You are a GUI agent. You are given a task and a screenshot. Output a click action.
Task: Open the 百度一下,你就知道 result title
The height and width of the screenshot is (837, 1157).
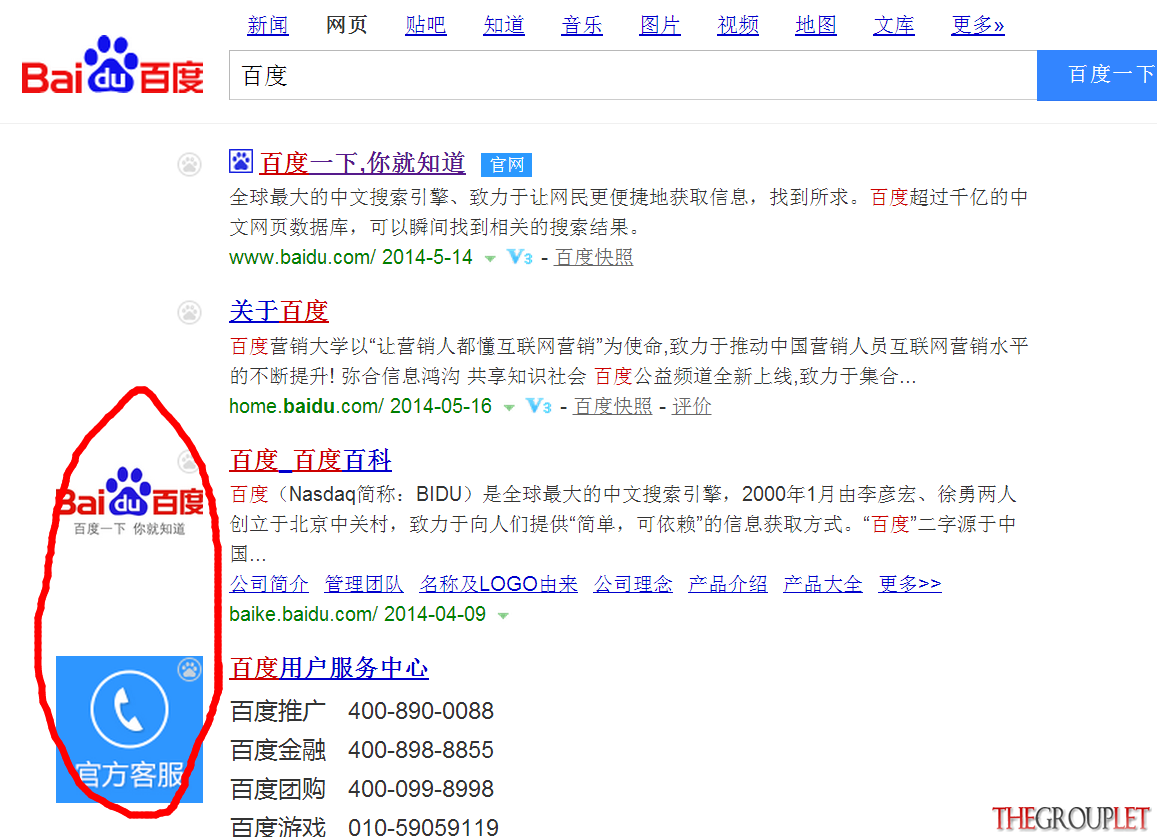click(362, 163)
